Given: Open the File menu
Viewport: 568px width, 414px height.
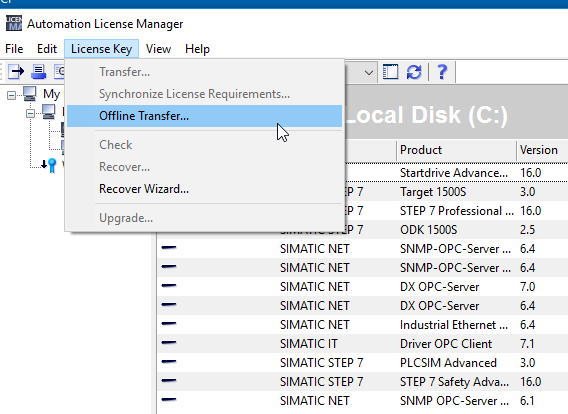Looking at the screenshot, I should [14, 49].
